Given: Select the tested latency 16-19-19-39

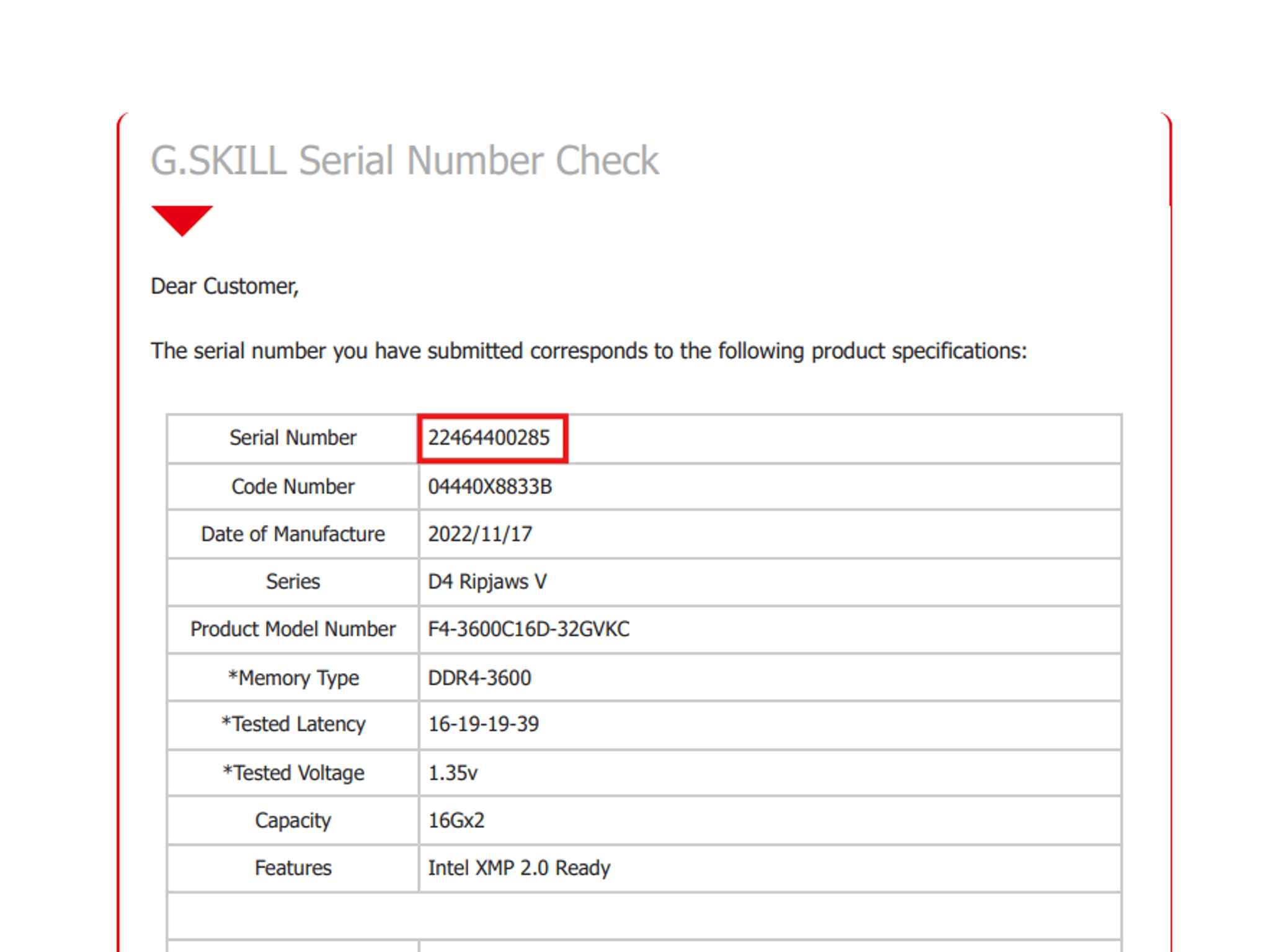Looking at the screenshot, I should click(483, 724).
